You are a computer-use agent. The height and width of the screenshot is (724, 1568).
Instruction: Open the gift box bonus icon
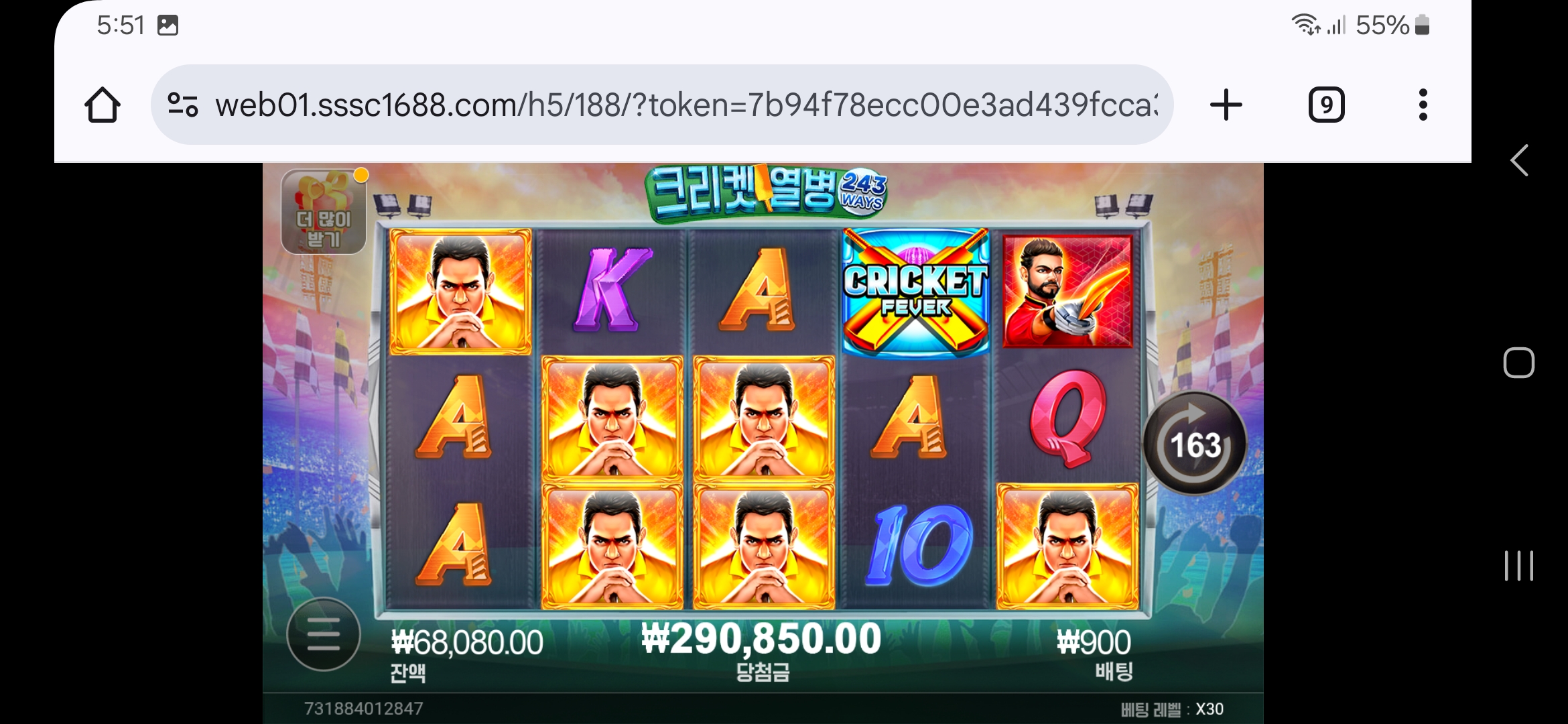tap(324, 211)
